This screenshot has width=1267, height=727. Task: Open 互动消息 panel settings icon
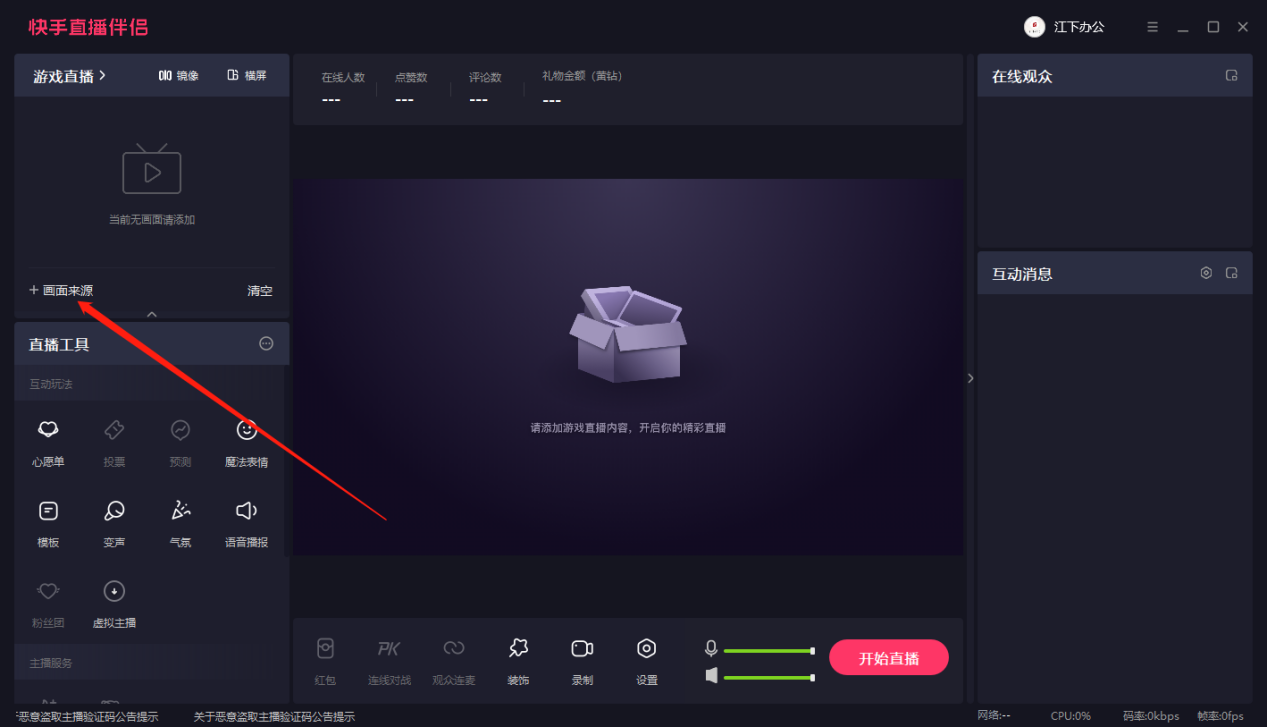tap(1206, 273)
